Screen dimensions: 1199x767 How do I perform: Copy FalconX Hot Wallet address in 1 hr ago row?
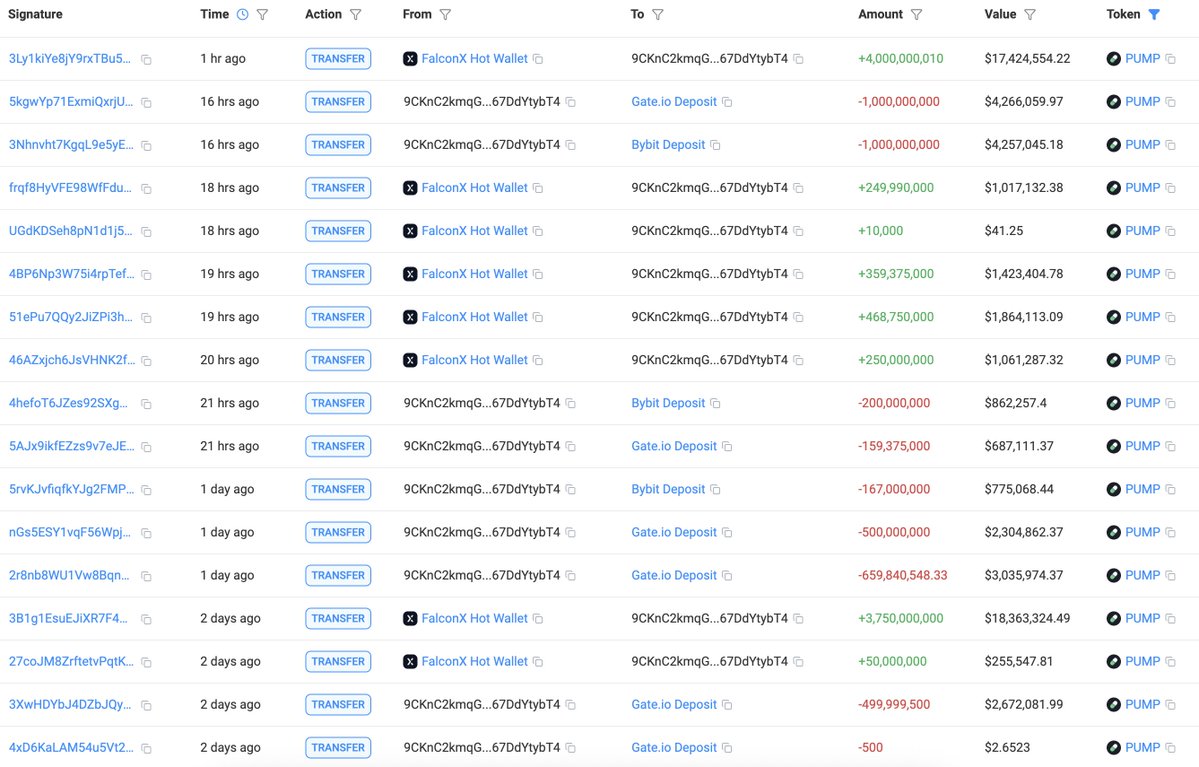(538, 59)
